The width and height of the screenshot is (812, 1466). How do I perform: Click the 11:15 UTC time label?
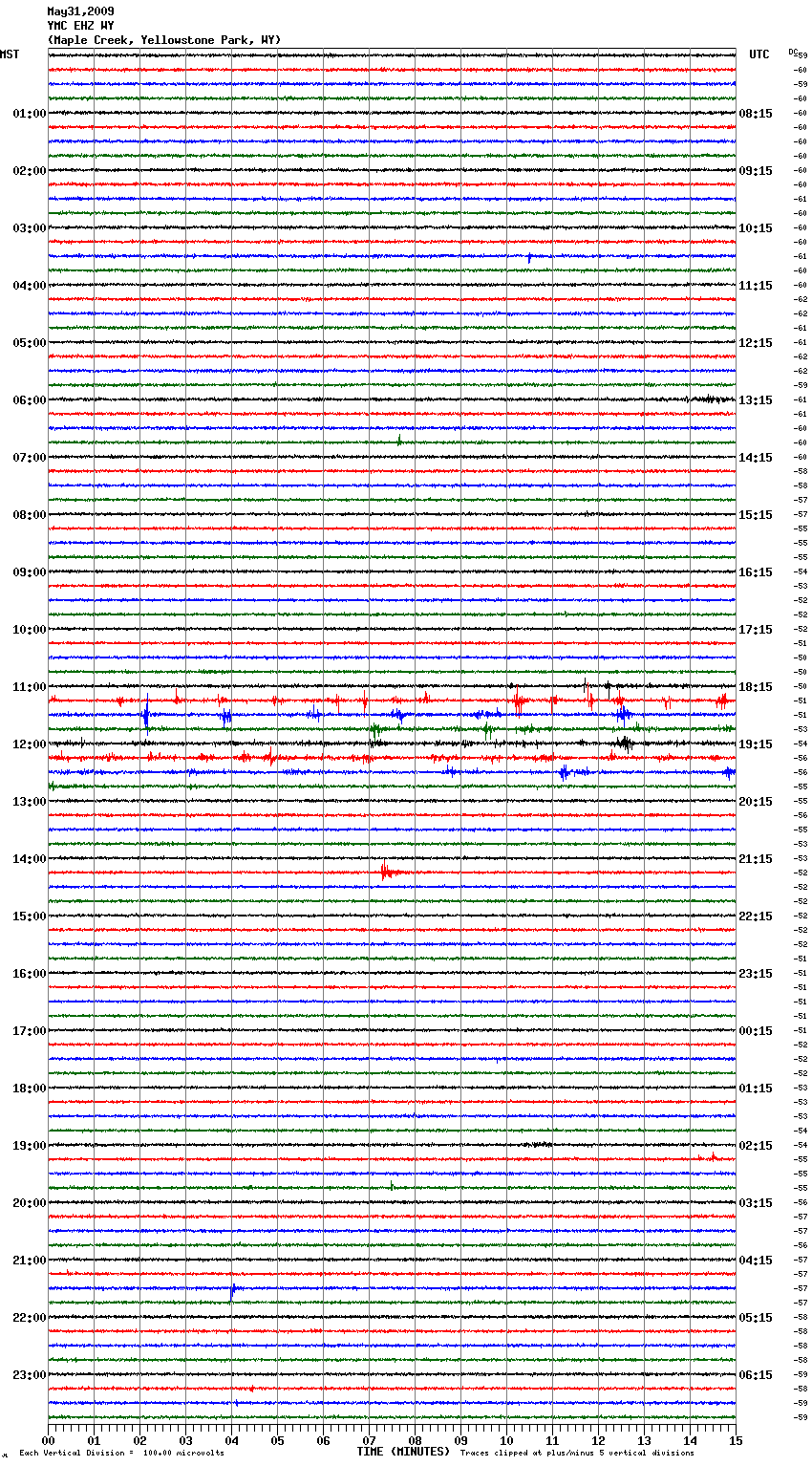[756, 286]
